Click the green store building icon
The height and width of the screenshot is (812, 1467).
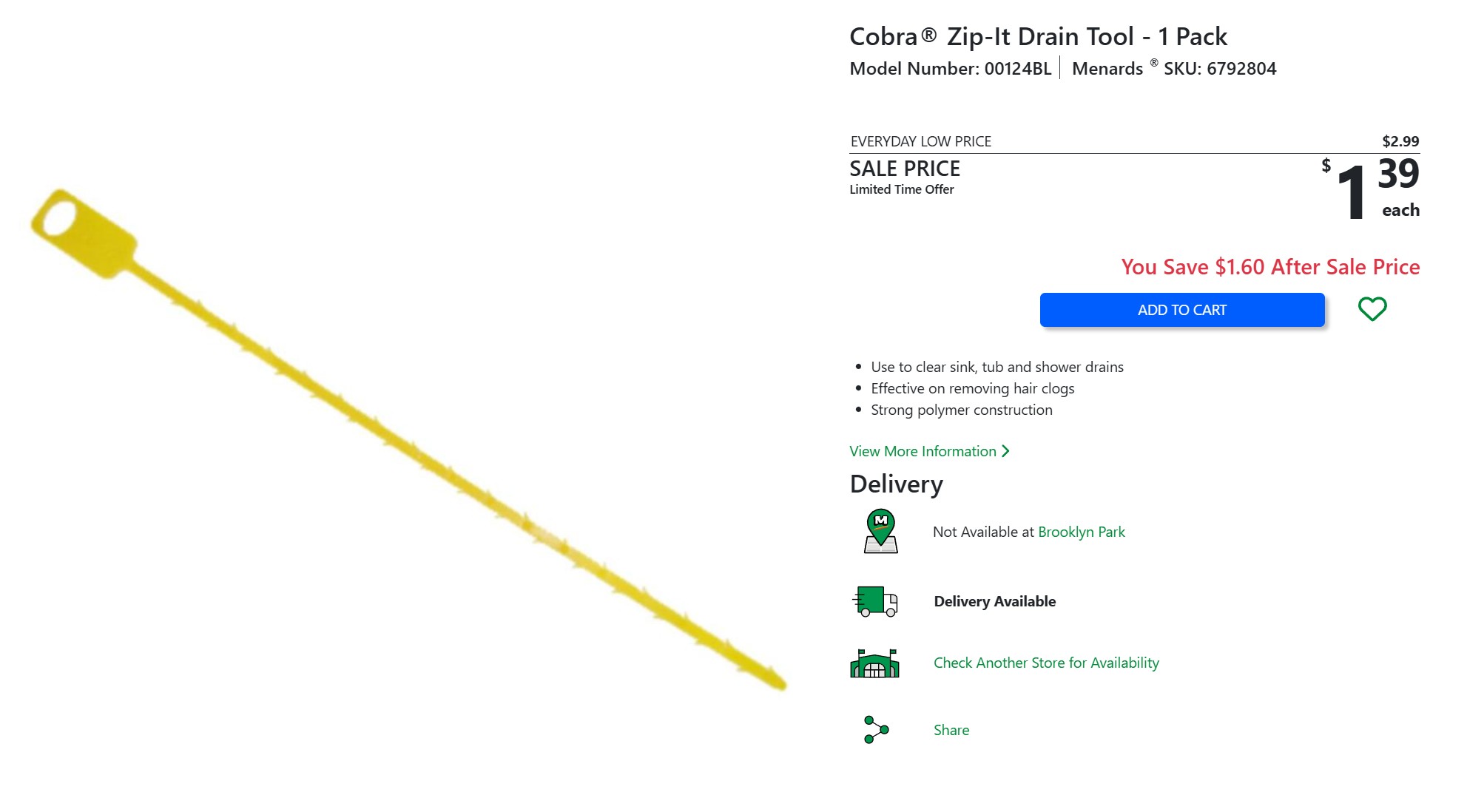click(874, 663)
